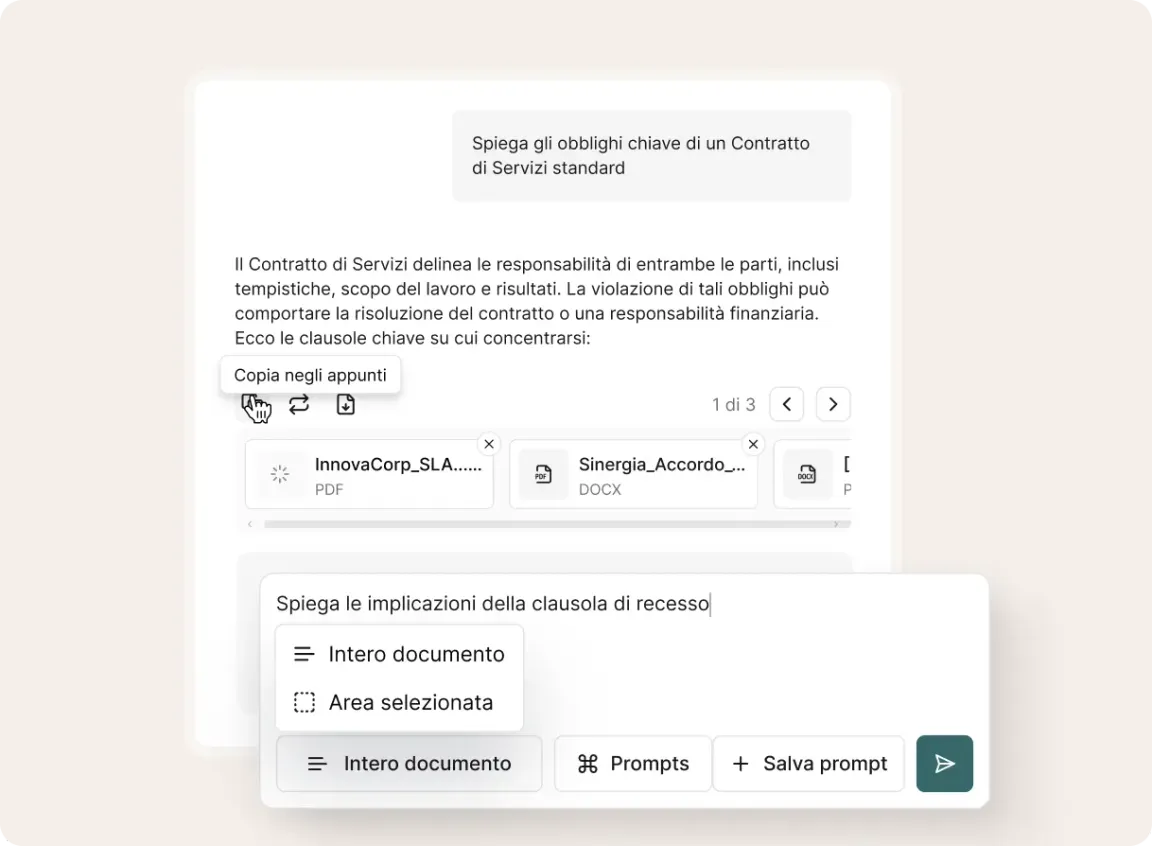1152x846 pixels.
Task: Click the file icon on Sinergia_Accordo card
Action: coord(543,475)
